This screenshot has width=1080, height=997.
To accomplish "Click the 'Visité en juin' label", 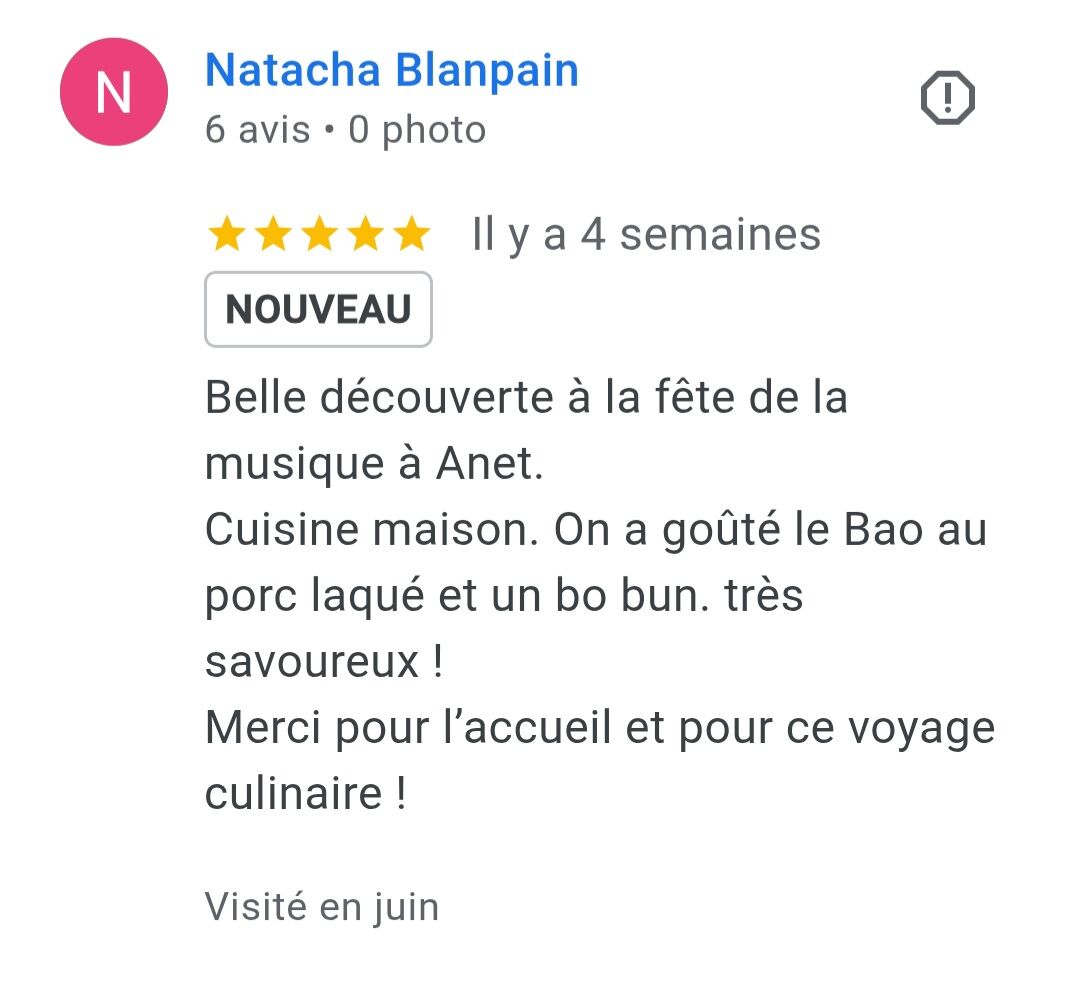I will coord(322,906).
